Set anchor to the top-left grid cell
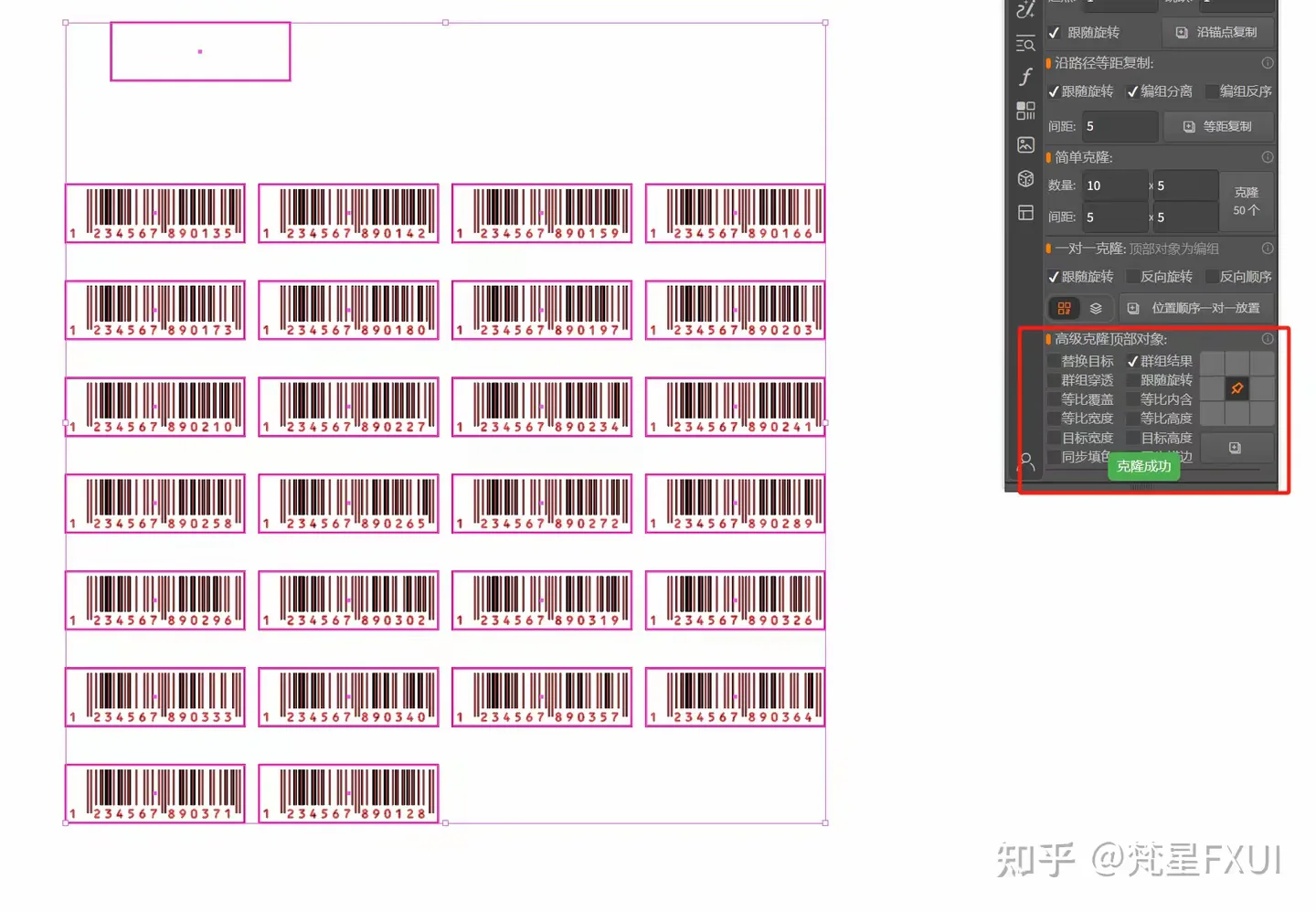The width and height of the screenshot is (1316, 912). pos(1212,364)
